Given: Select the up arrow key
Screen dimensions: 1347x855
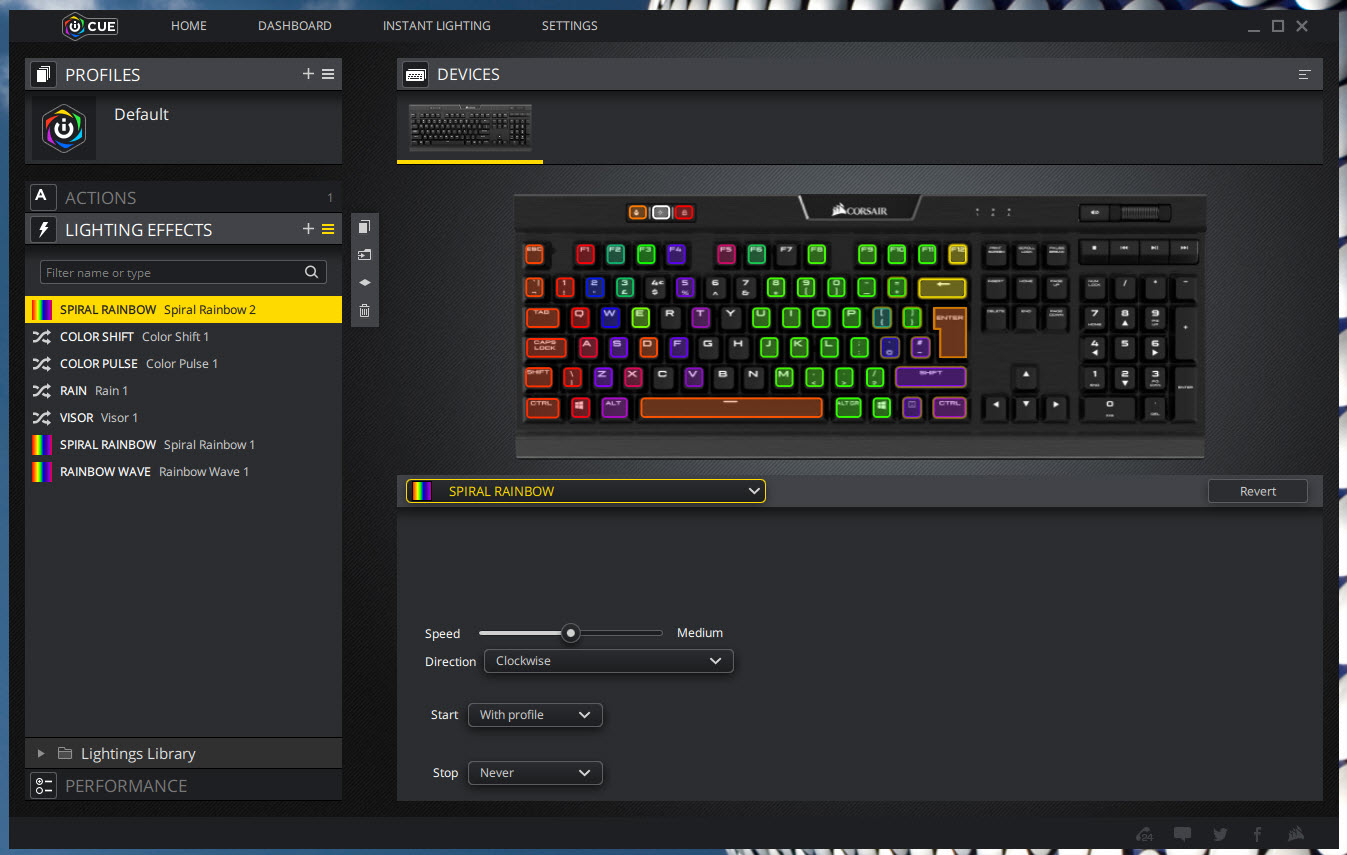Looking at the screenshot, I should (1025, 378).
